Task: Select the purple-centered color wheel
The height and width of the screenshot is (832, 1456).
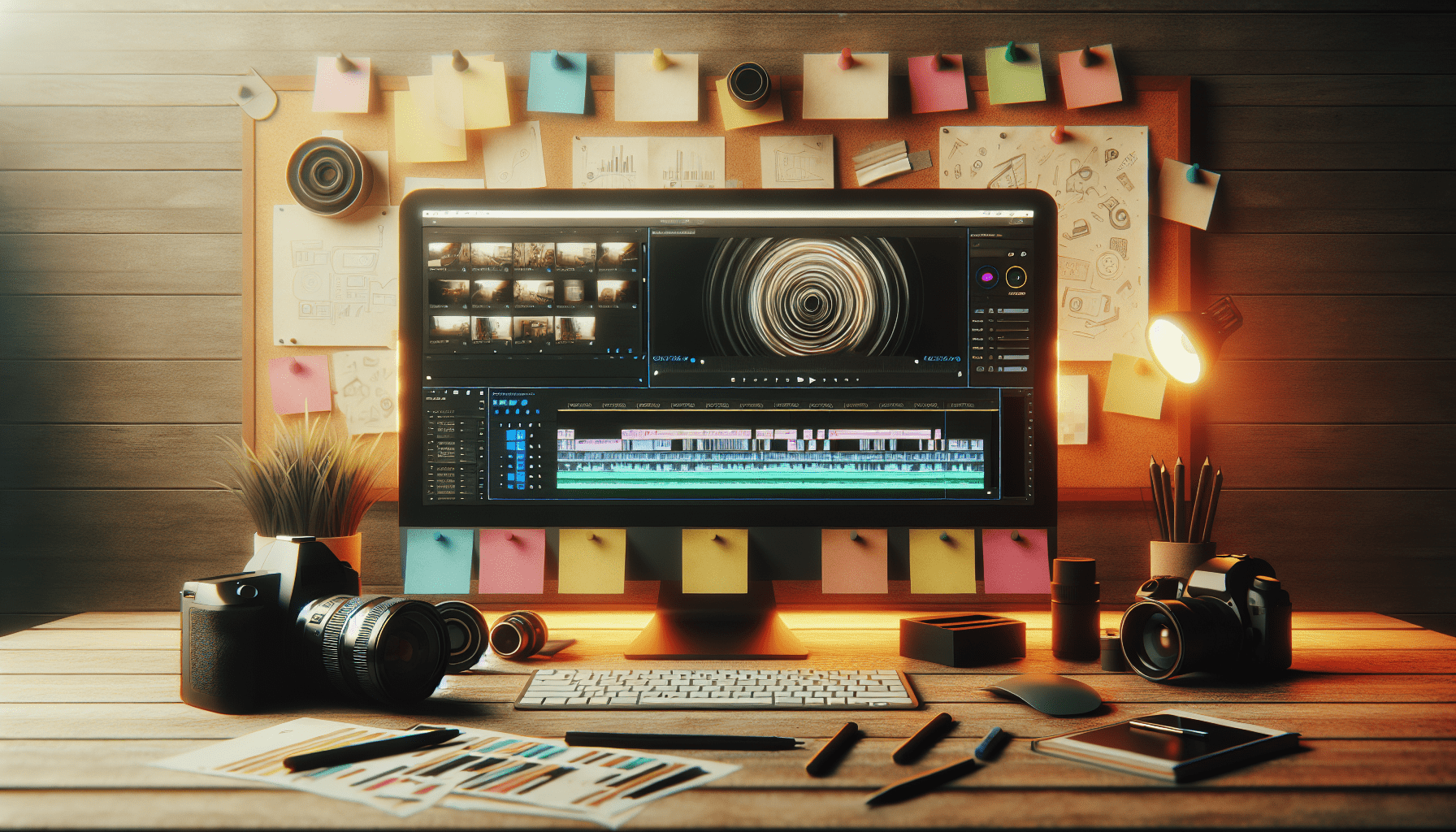Action: click(986, 277)
